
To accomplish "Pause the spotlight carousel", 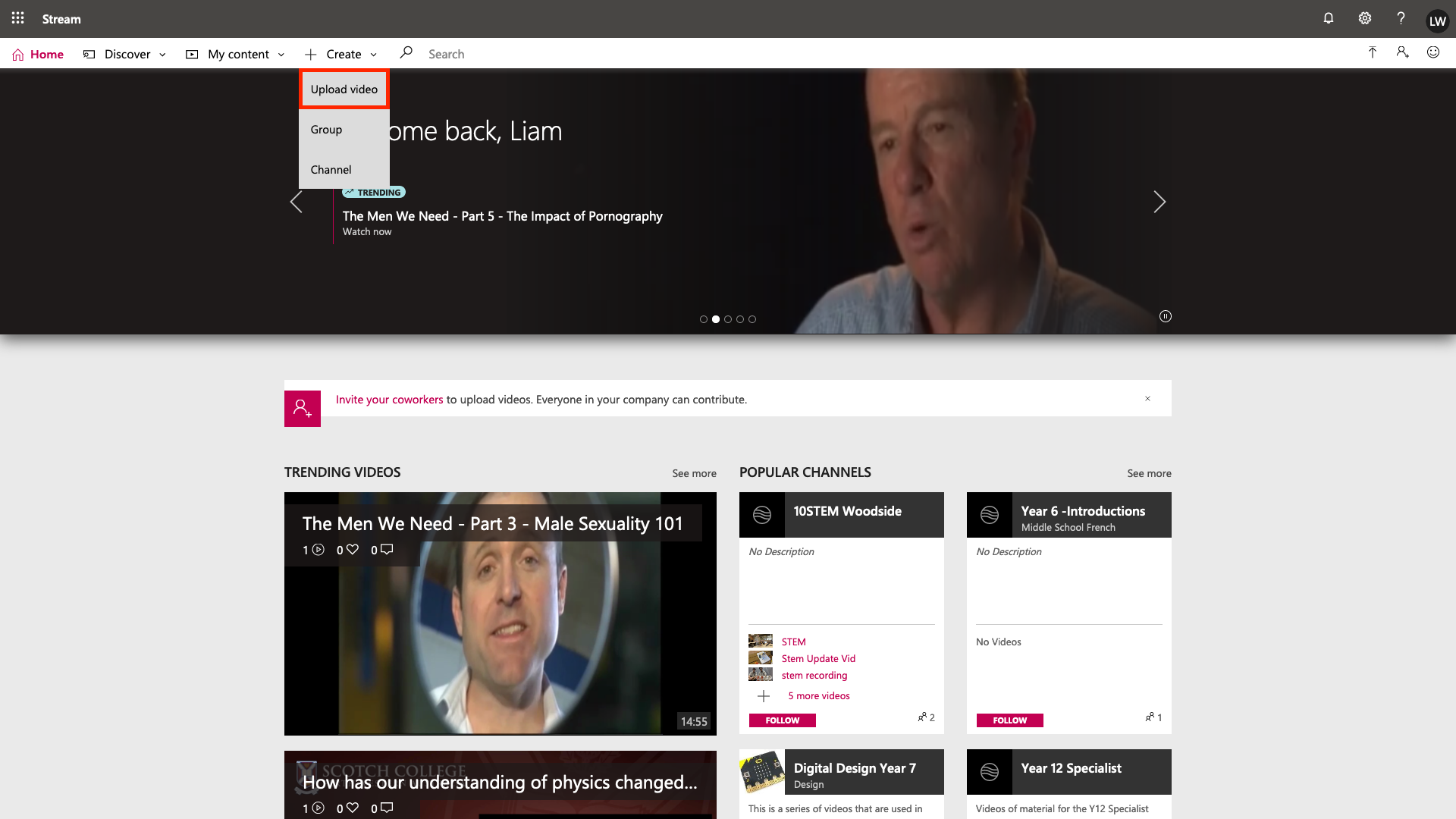I will pos(1166,316).
